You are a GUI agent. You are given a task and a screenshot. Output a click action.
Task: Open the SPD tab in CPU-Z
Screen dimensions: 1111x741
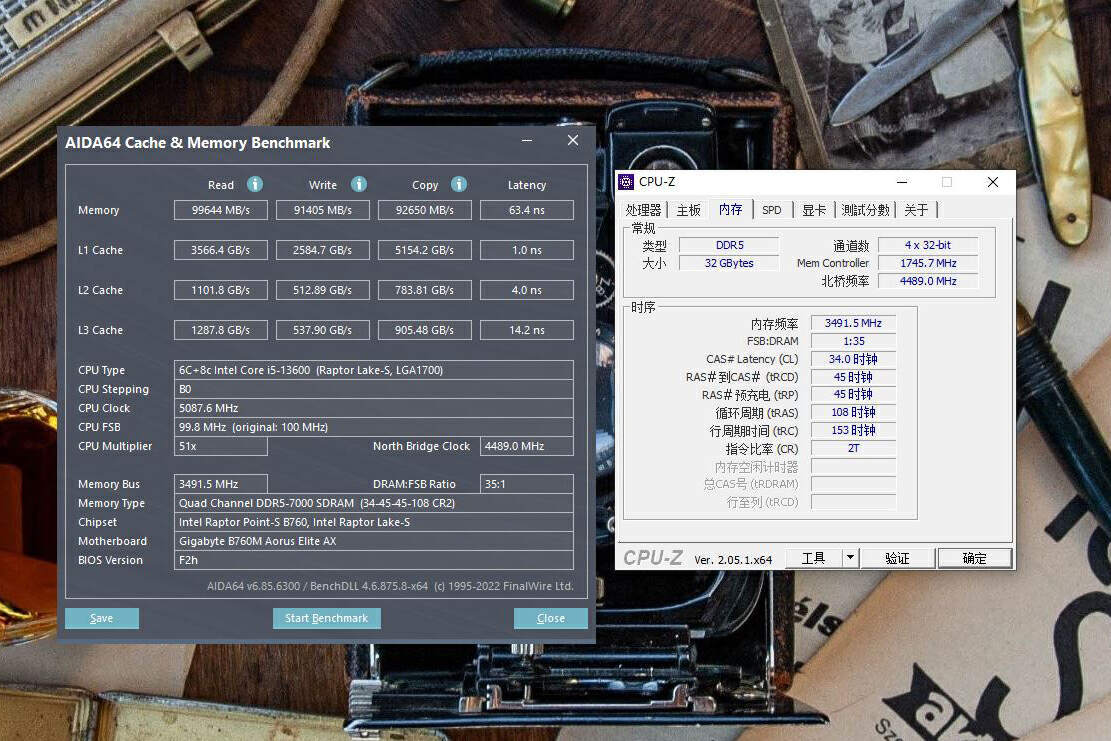pos(772,210)
